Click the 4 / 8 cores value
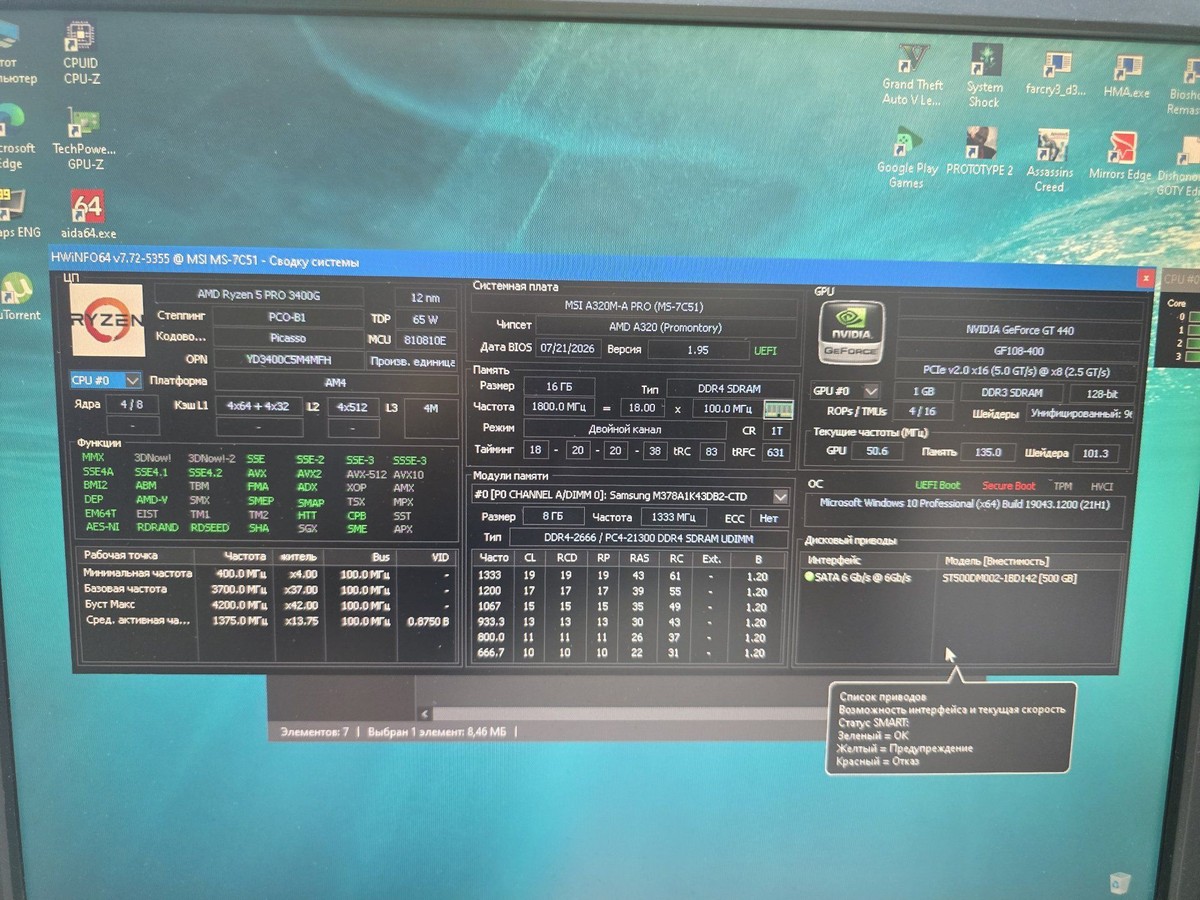This screenshot has height=900, width=1200. click(x=131, y=404)
